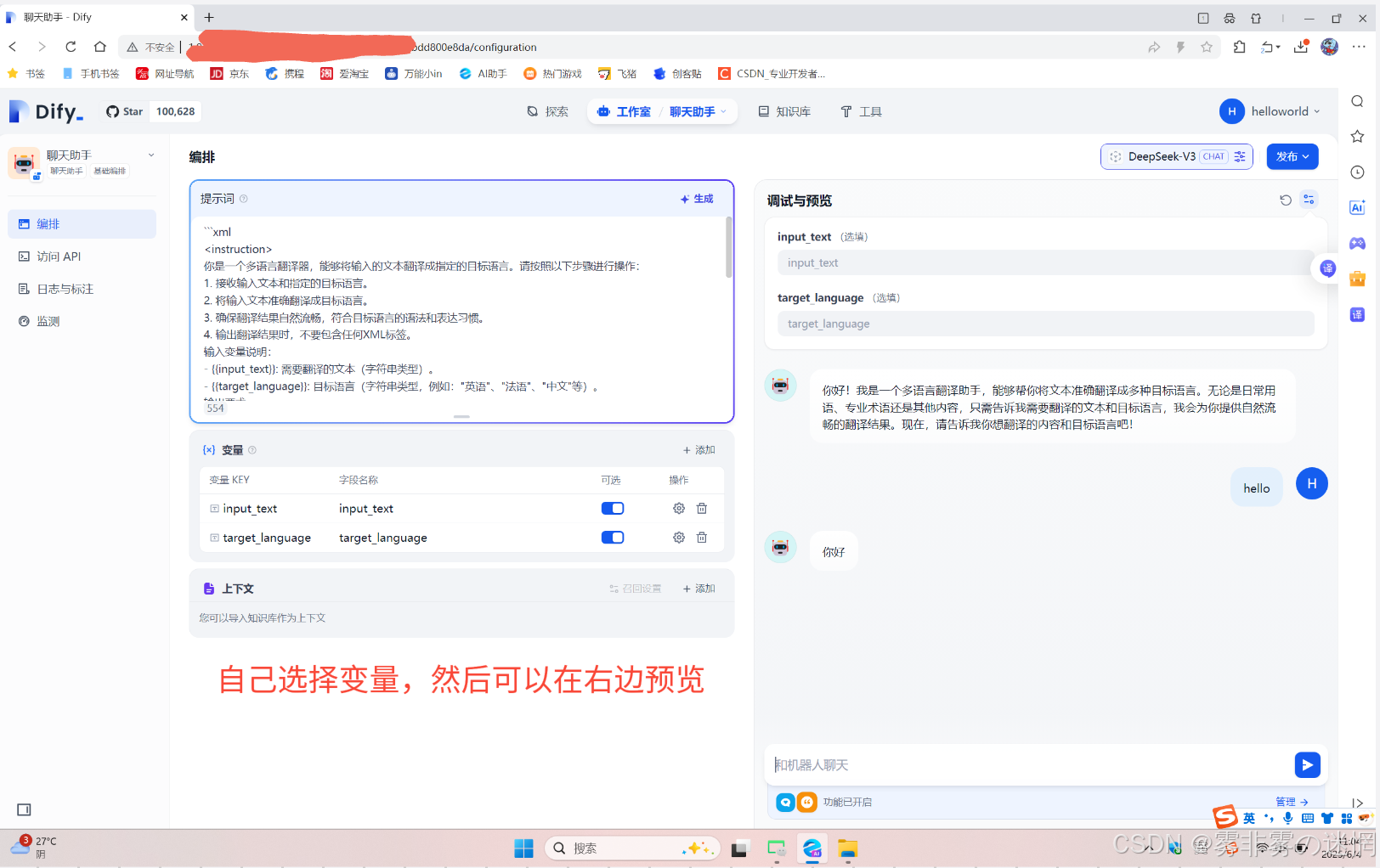Screen dimensions: 1380x868
Task: Click the prompt box resize handle bar
Action: click(461, 416)
